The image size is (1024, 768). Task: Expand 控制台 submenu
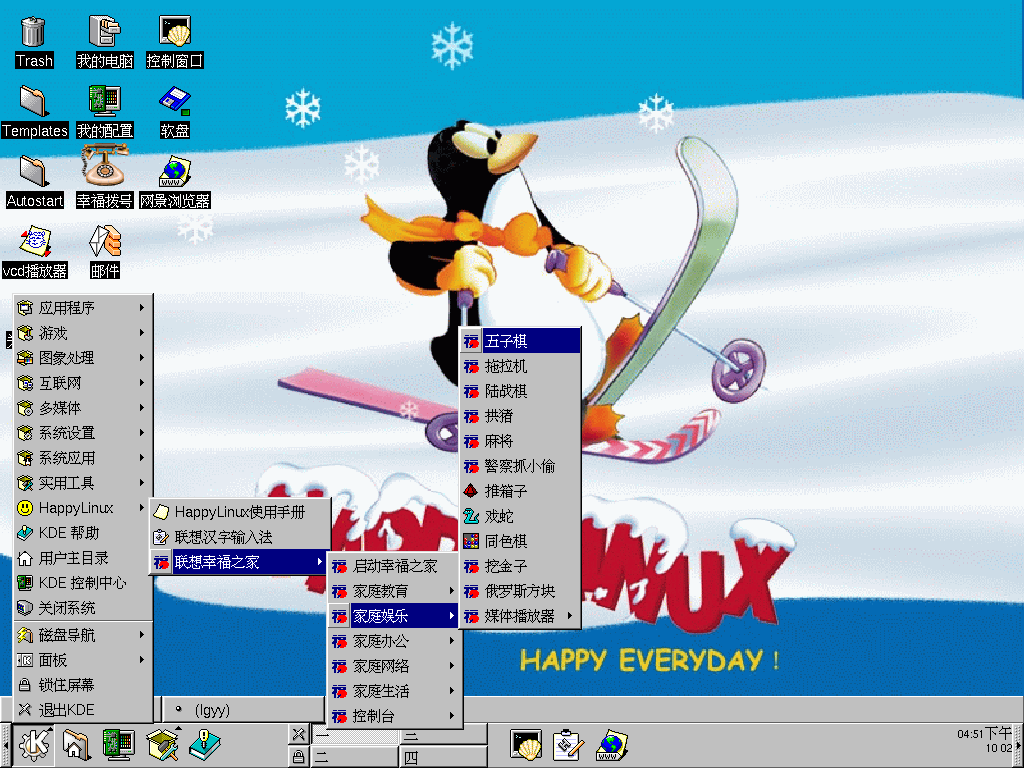click(394, 716)
